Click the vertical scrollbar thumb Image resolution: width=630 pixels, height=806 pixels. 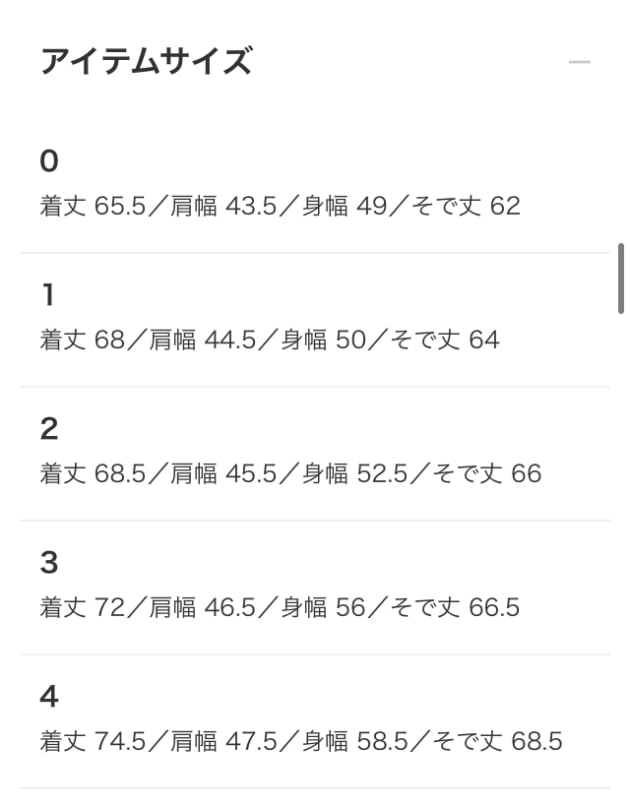pos(621,278)
